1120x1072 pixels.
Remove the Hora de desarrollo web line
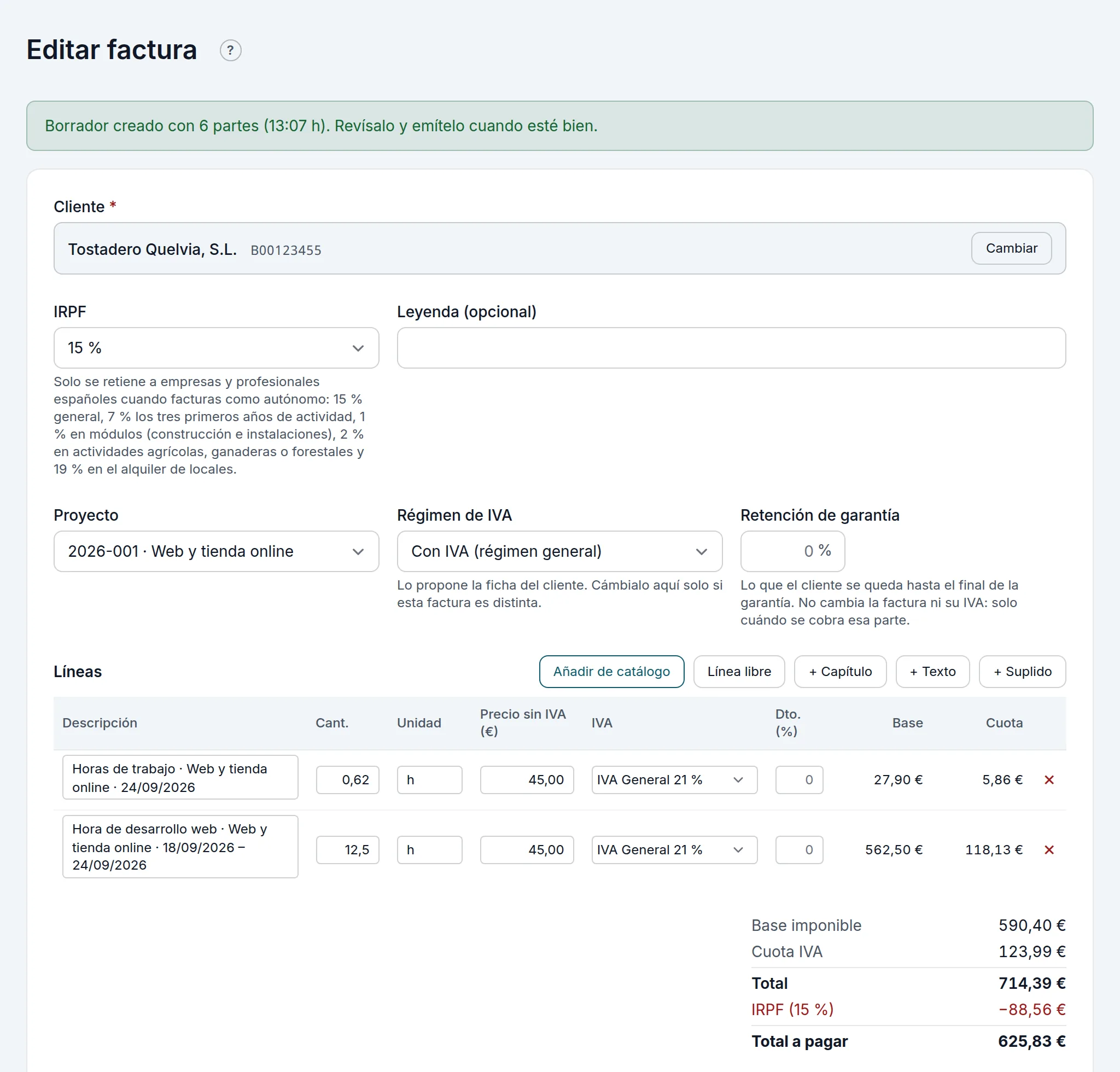(x=1048, y=850)
